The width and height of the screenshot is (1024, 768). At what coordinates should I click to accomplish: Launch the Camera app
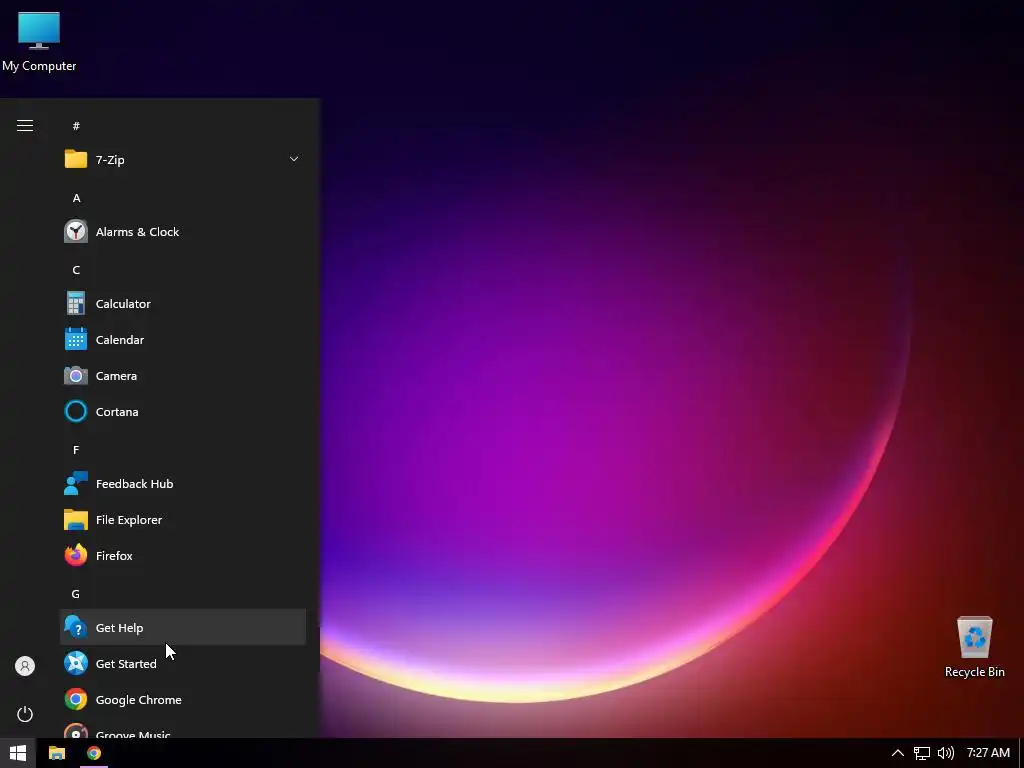(x=183, y=376)
